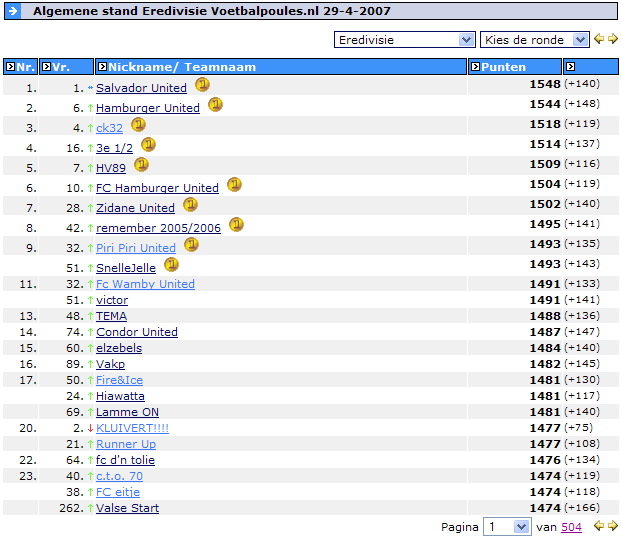The image size is (621, 539).
Task: Click the sort icon in Nr. column header
Action: (x=9, y=67)
